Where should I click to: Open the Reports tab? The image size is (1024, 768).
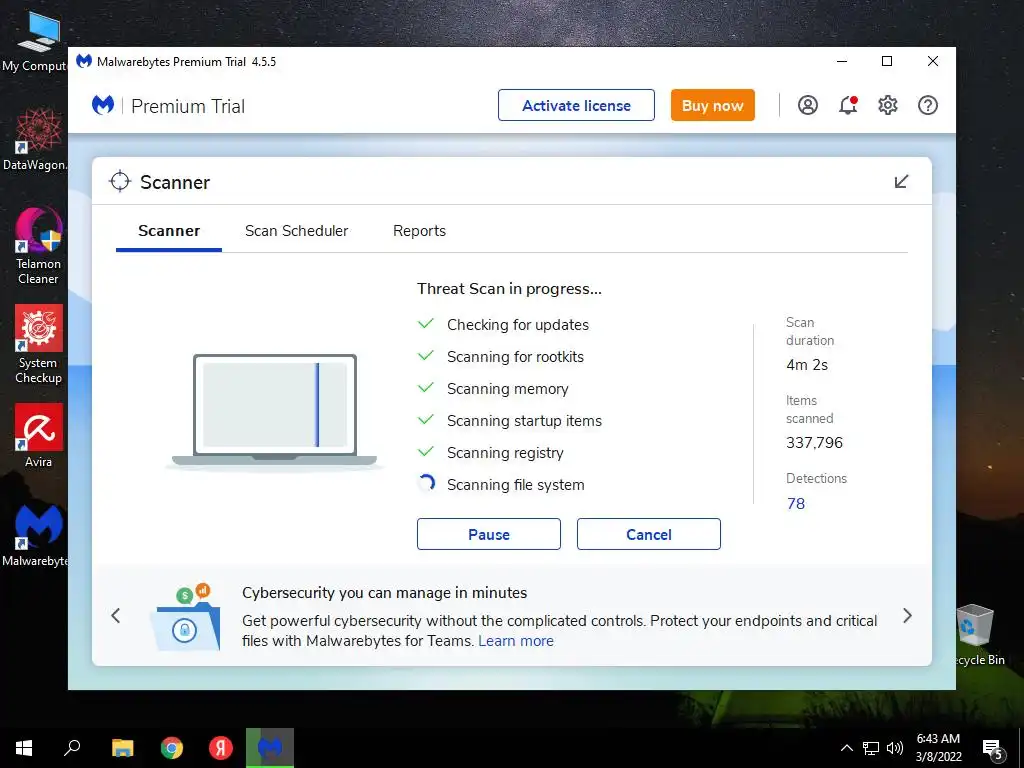(419, 231)
